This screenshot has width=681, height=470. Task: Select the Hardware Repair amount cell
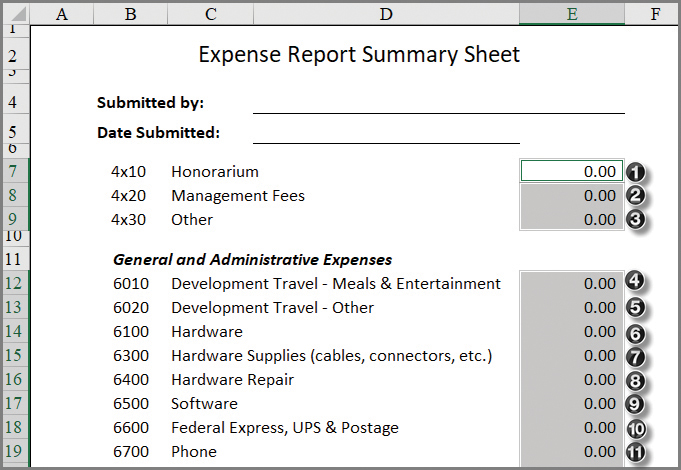[x=571, y=380]
